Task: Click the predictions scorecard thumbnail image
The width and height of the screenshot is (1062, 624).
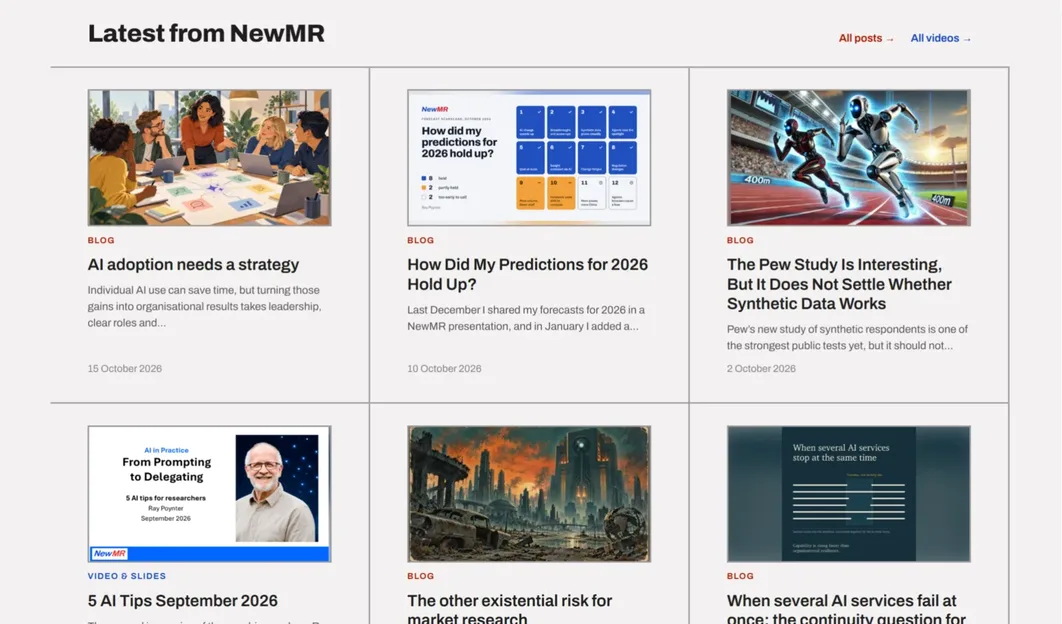Action: (529, 157)
